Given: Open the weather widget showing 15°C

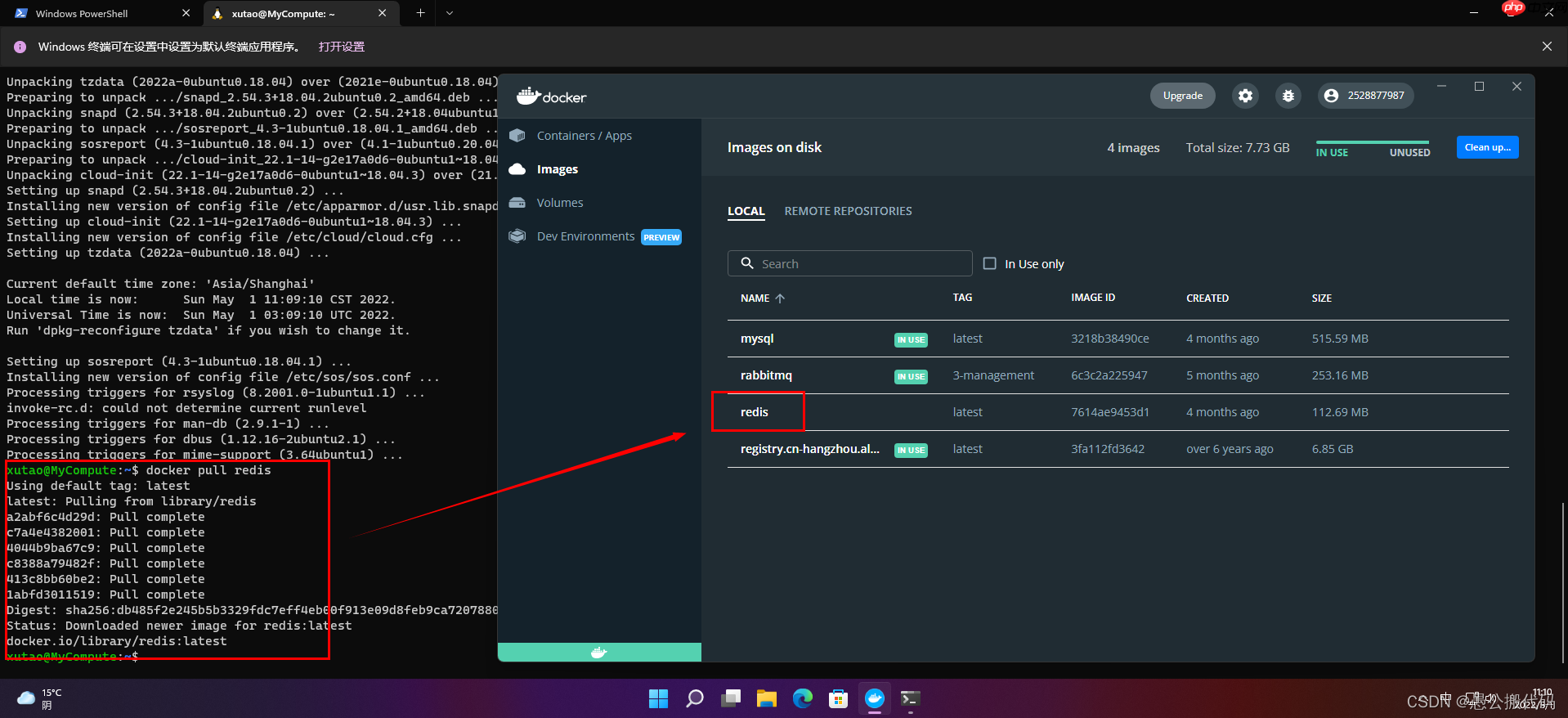Looking at the screenshot, I should coord(40,698).
